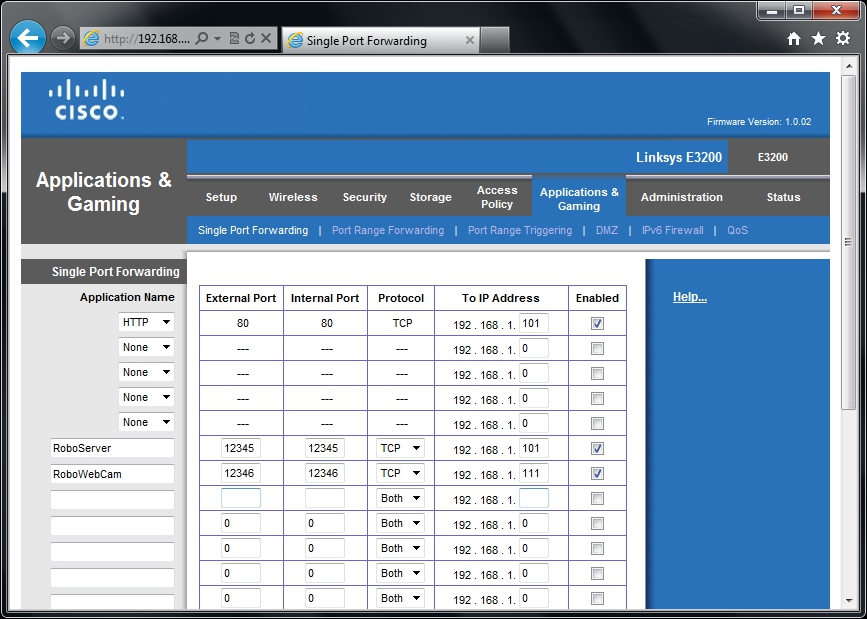The height and width of the screenshot is (619, 867).
Task: Click the RoboWebCam application name field
Action: click(112, 474)
